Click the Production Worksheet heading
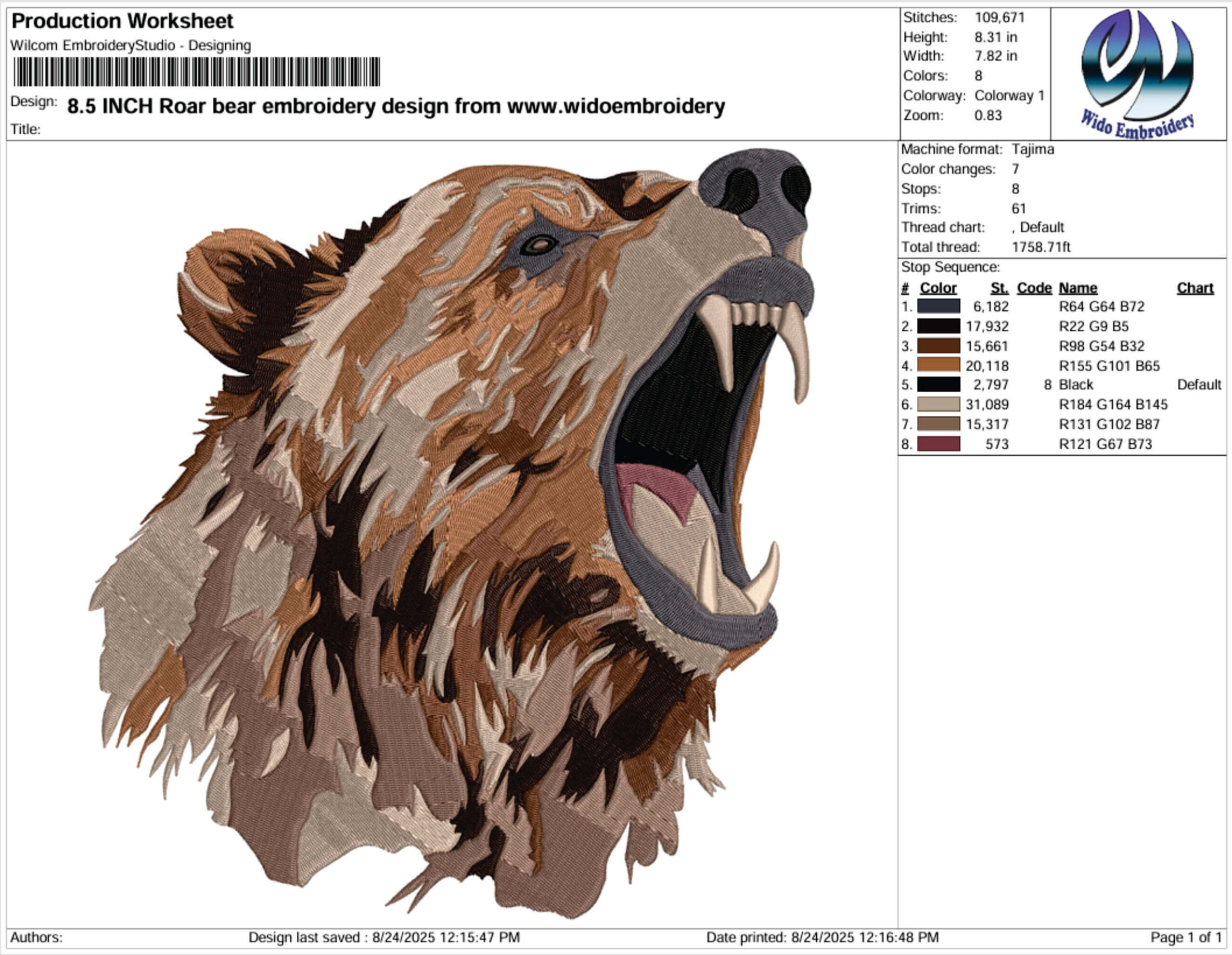 [122, 22]
